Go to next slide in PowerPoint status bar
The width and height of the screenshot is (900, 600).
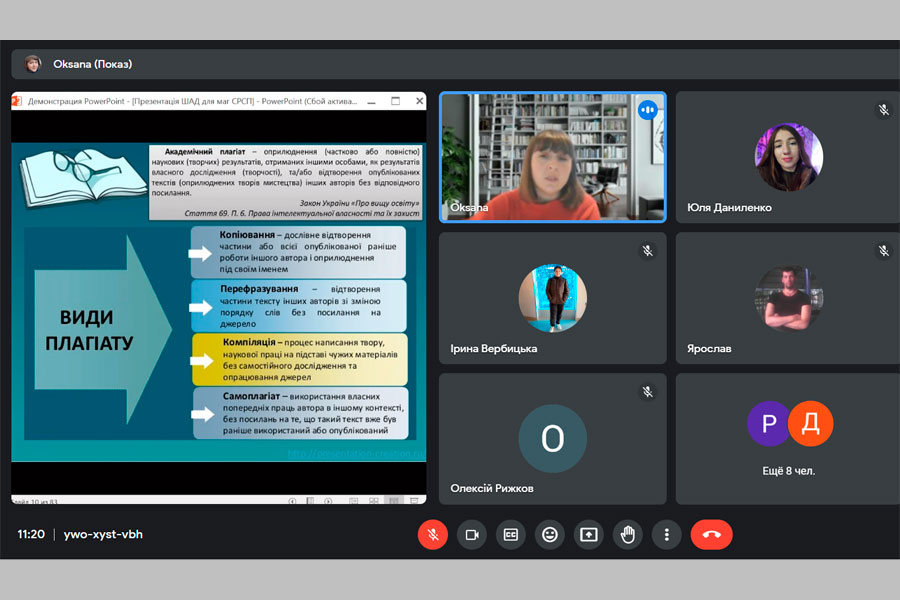[x=328, y=501]
